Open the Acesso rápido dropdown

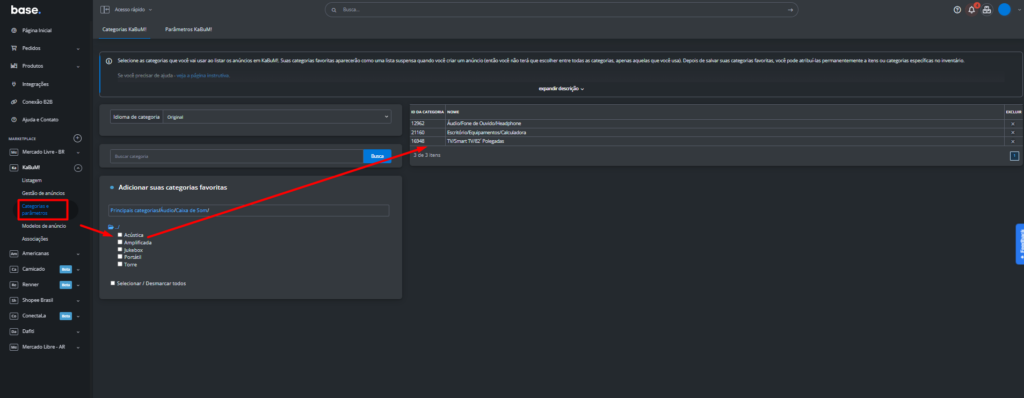pos(133,10)
